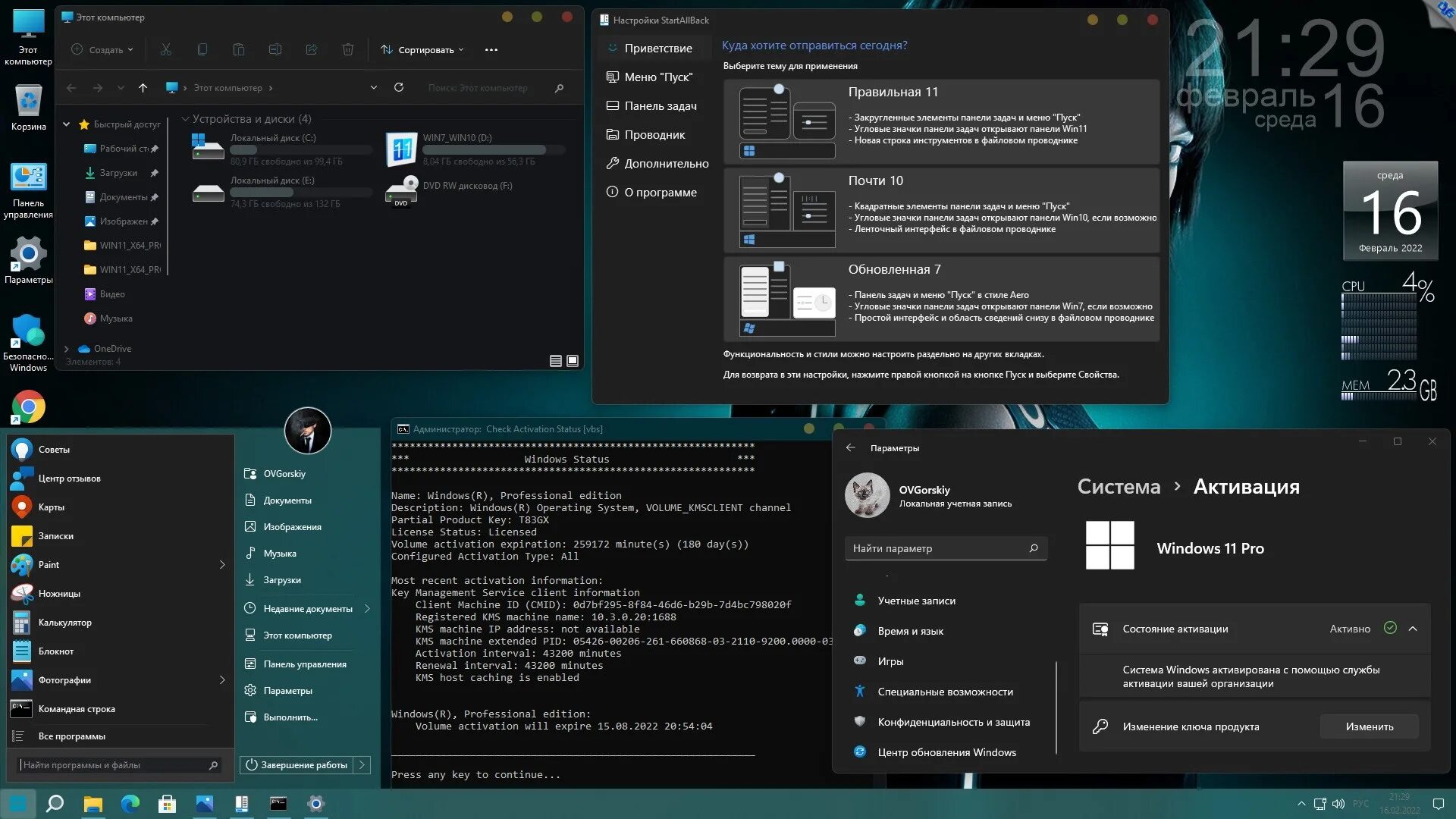Select the "Правильная 11" theme option

tap(940, 121)
